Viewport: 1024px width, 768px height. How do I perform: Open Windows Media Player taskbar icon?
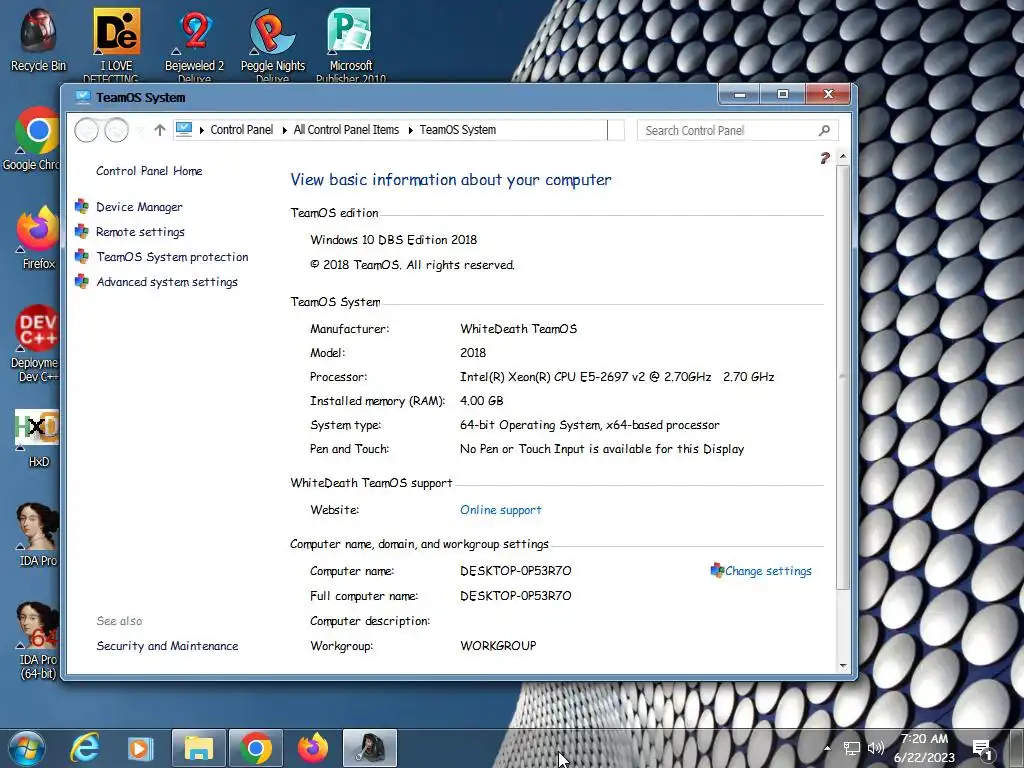(x=140, y=748)
